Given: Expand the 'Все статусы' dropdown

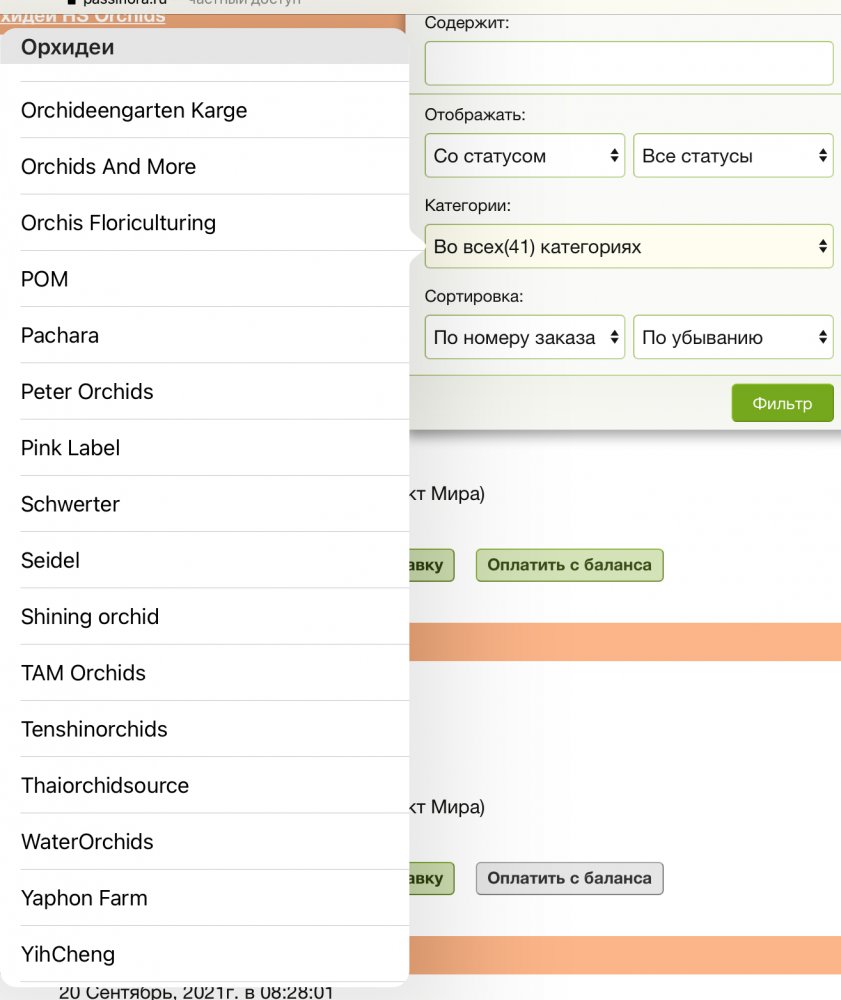Looking at the screenshot, I should (733, 156).
